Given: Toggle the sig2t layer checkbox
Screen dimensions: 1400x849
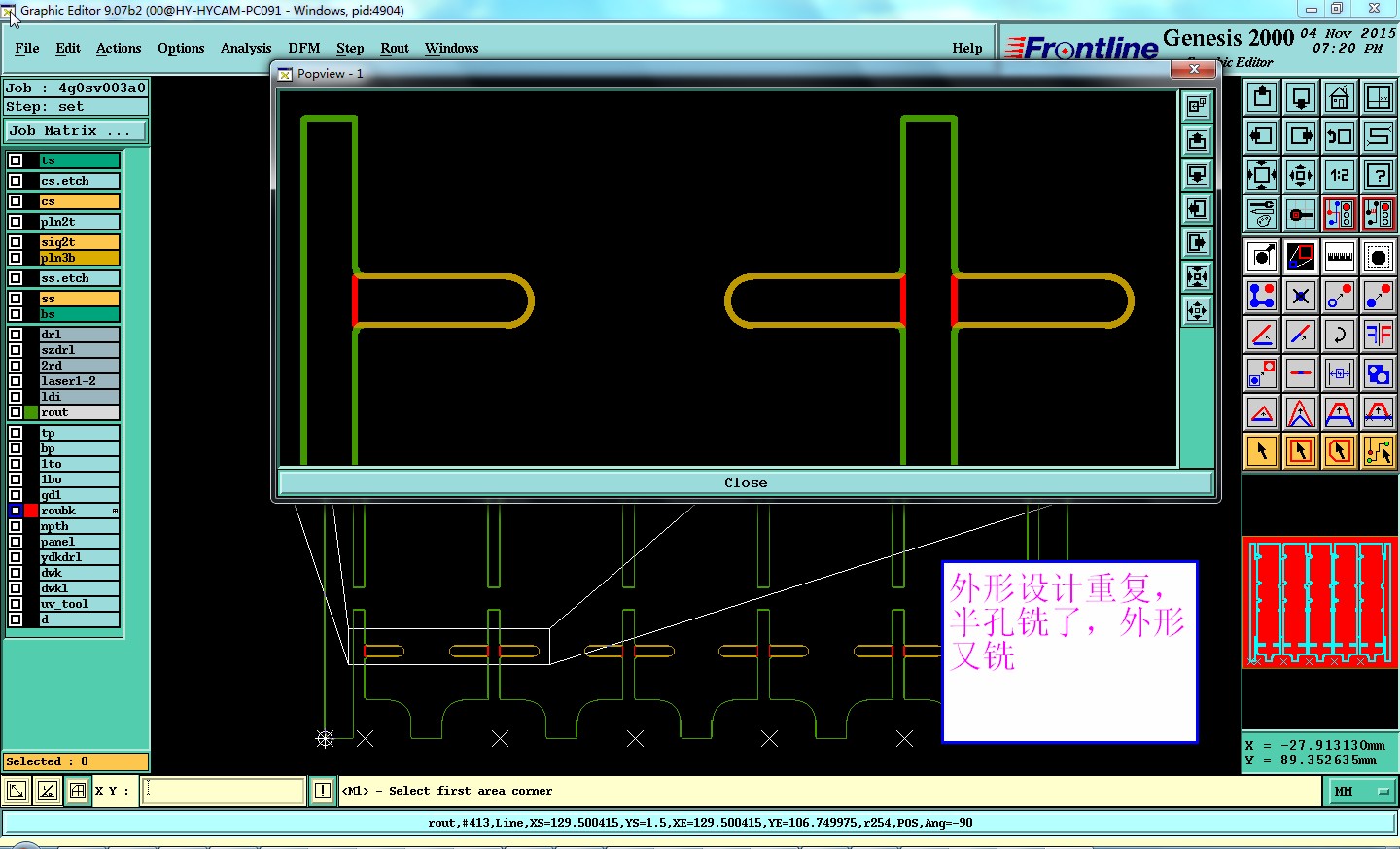Looking at the screenshot, I should (x=16, y=242).
